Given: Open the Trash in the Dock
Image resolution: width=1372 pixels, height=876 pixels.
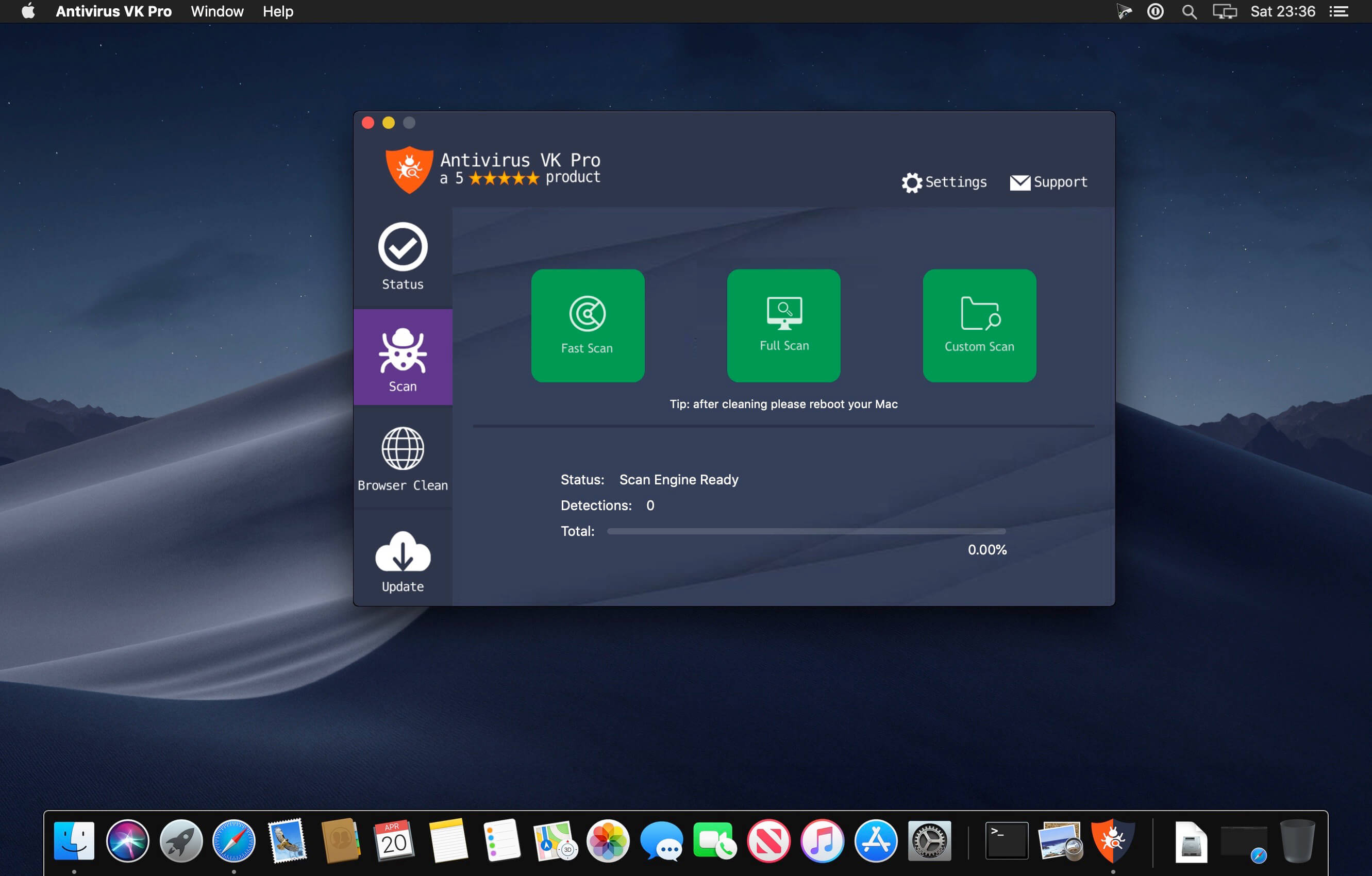Looking at the screenshot, I should [x=1297, y=840].
